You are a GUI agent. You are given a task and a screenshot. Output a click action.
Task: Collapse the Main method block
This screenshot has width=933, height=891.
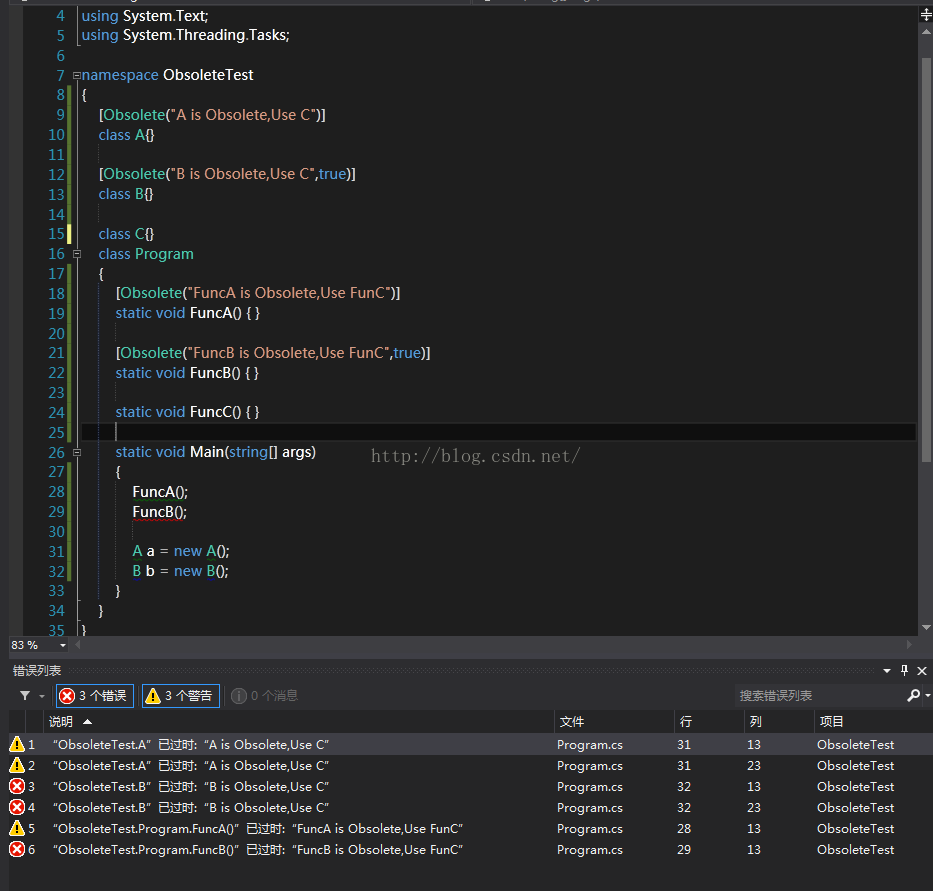click(77, 452)
